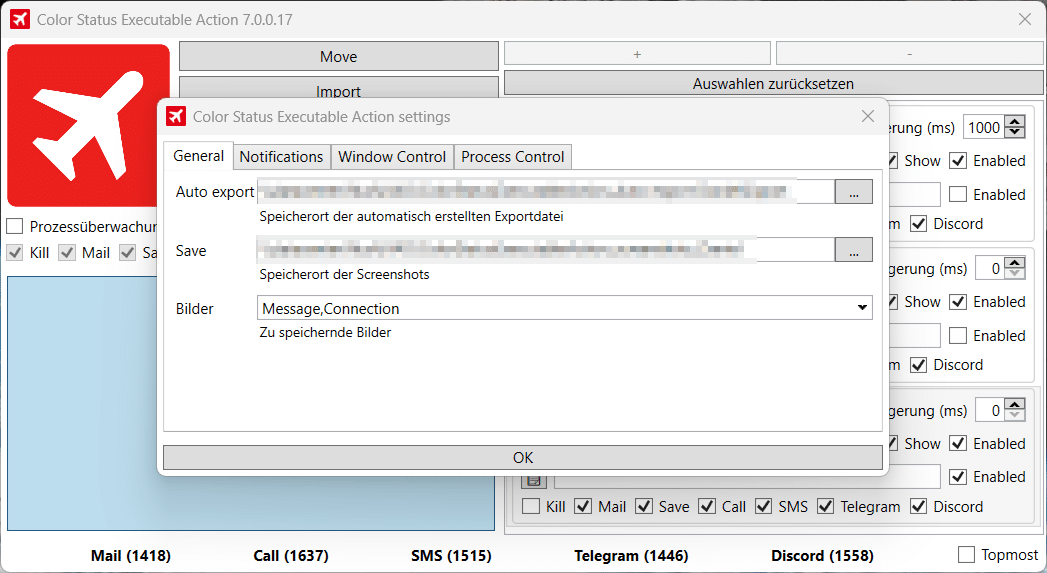Toggle Kill checkbox next to Mail and Save

click(531, 506)
